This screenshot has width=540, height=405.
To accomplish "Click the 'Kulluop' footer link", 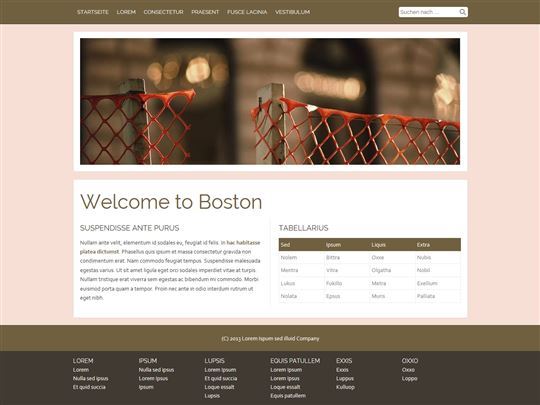I will click(x=345, y=387).
